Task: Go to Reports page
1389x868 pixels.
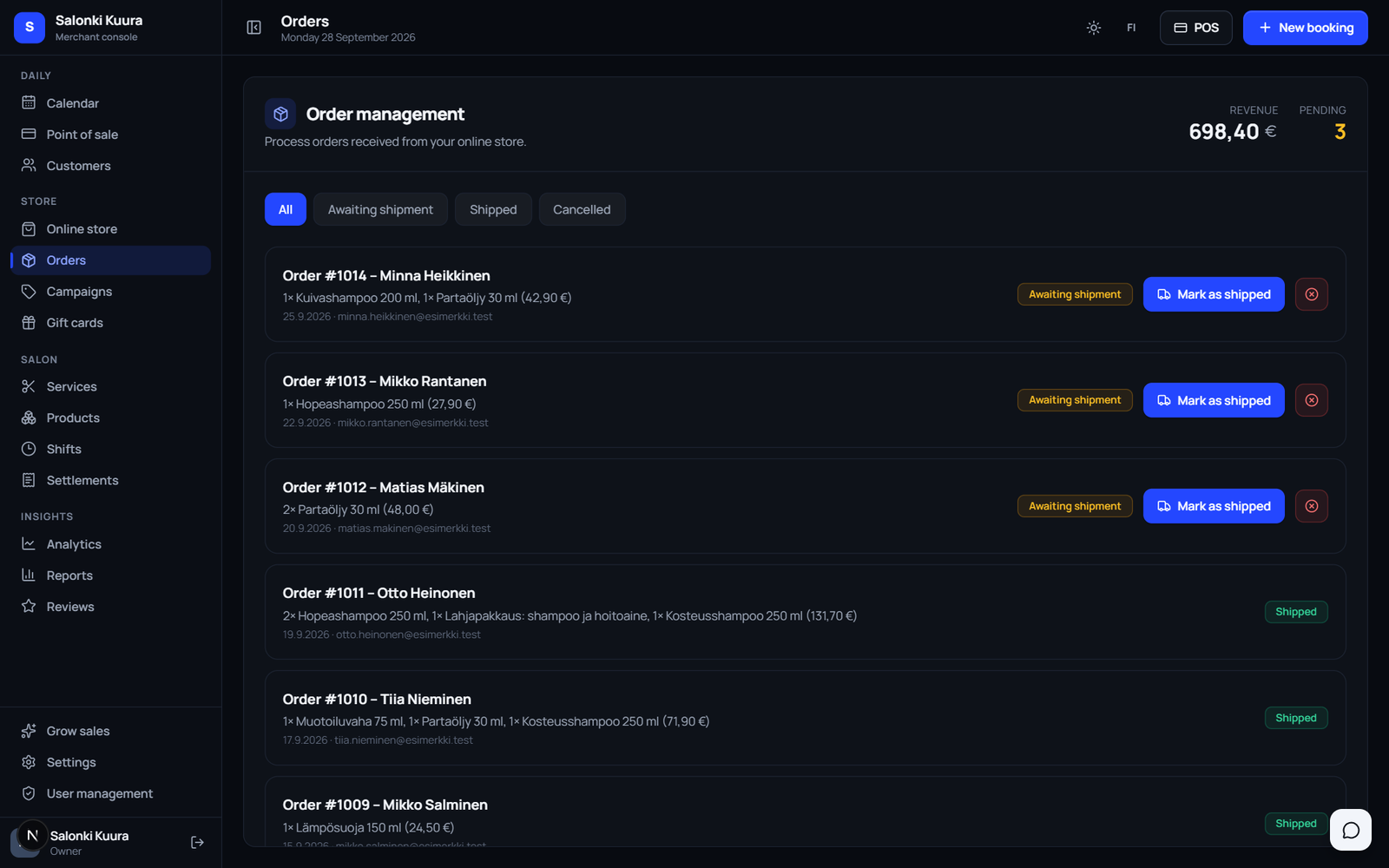Action: [110, 575]
